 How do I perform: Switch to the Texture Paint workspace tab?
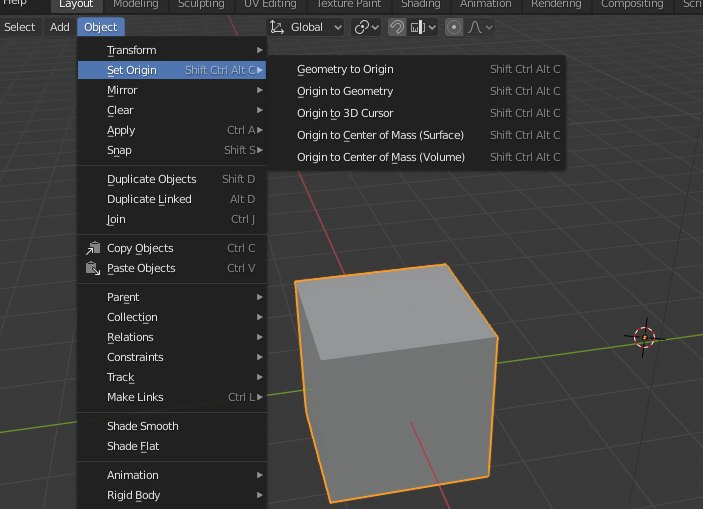click(x=348, y=4)
